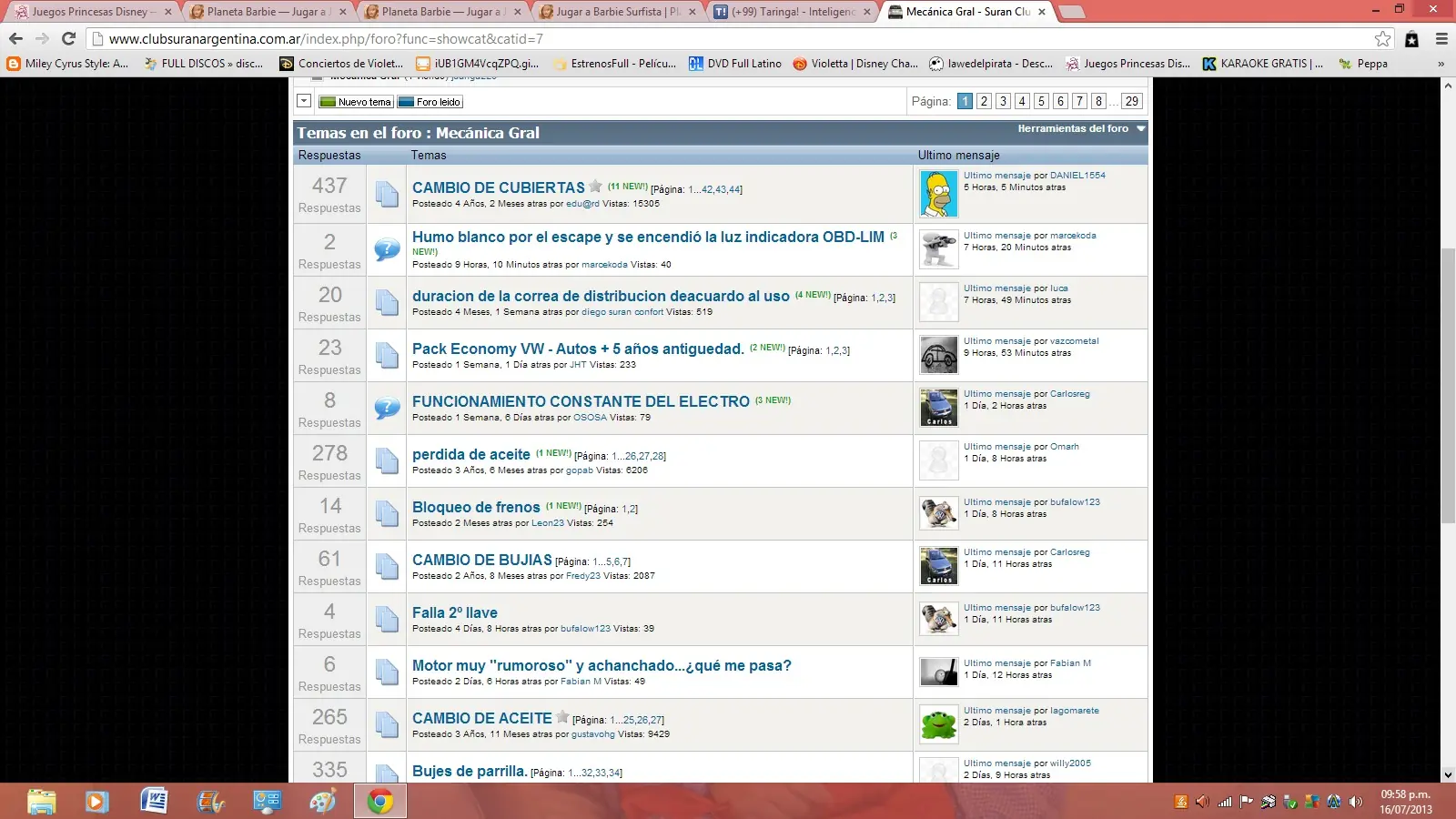Open the KARAOKE GRATIS bookmark
This screenshot has width=1456, height=819.
pos(1263,64)
